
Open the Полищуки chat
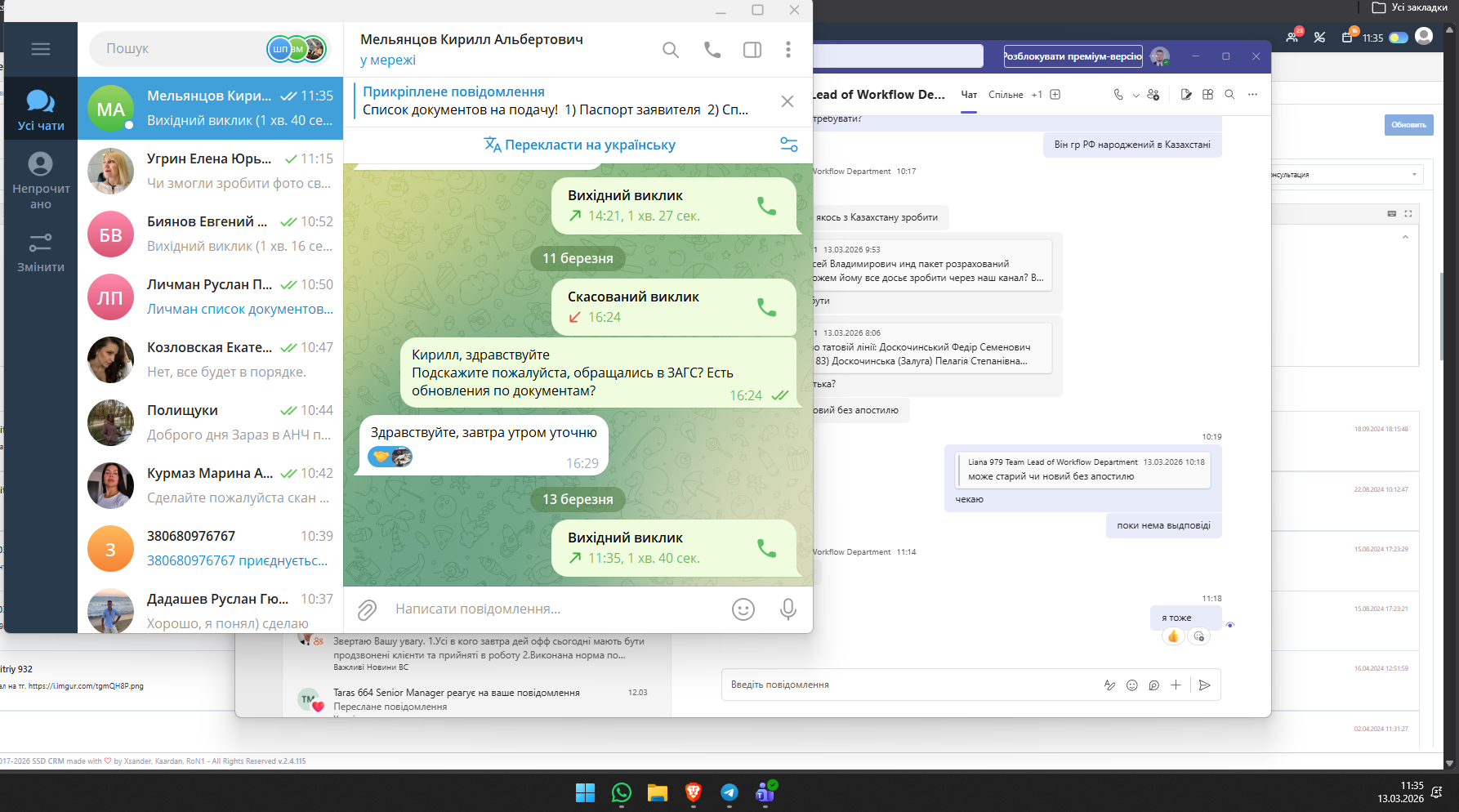(211, 422)
